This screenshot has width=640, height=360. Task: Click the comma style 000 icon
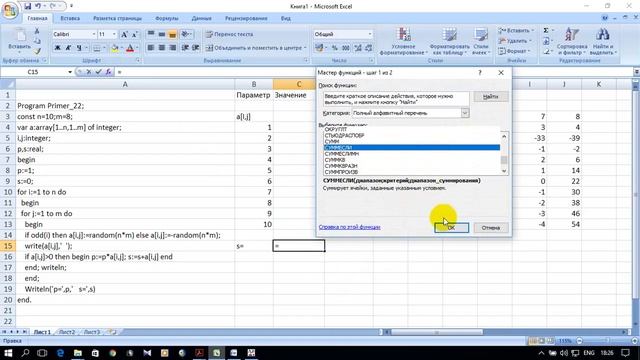[x=345, y=48]
